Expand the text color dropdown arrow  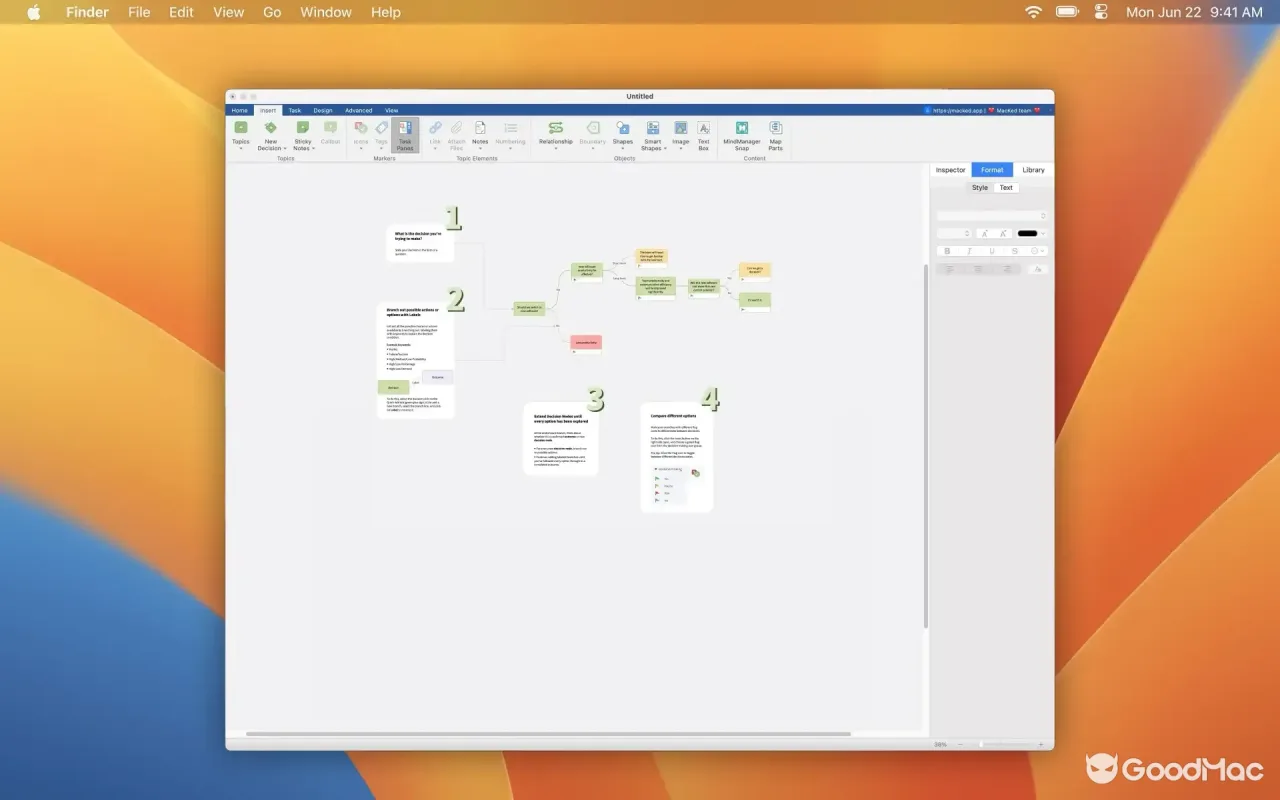[x=1044, y=233]
